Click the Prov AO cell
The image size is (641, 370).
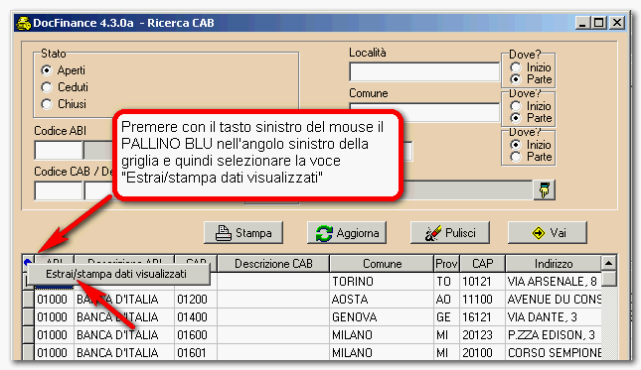pos(446,299)
